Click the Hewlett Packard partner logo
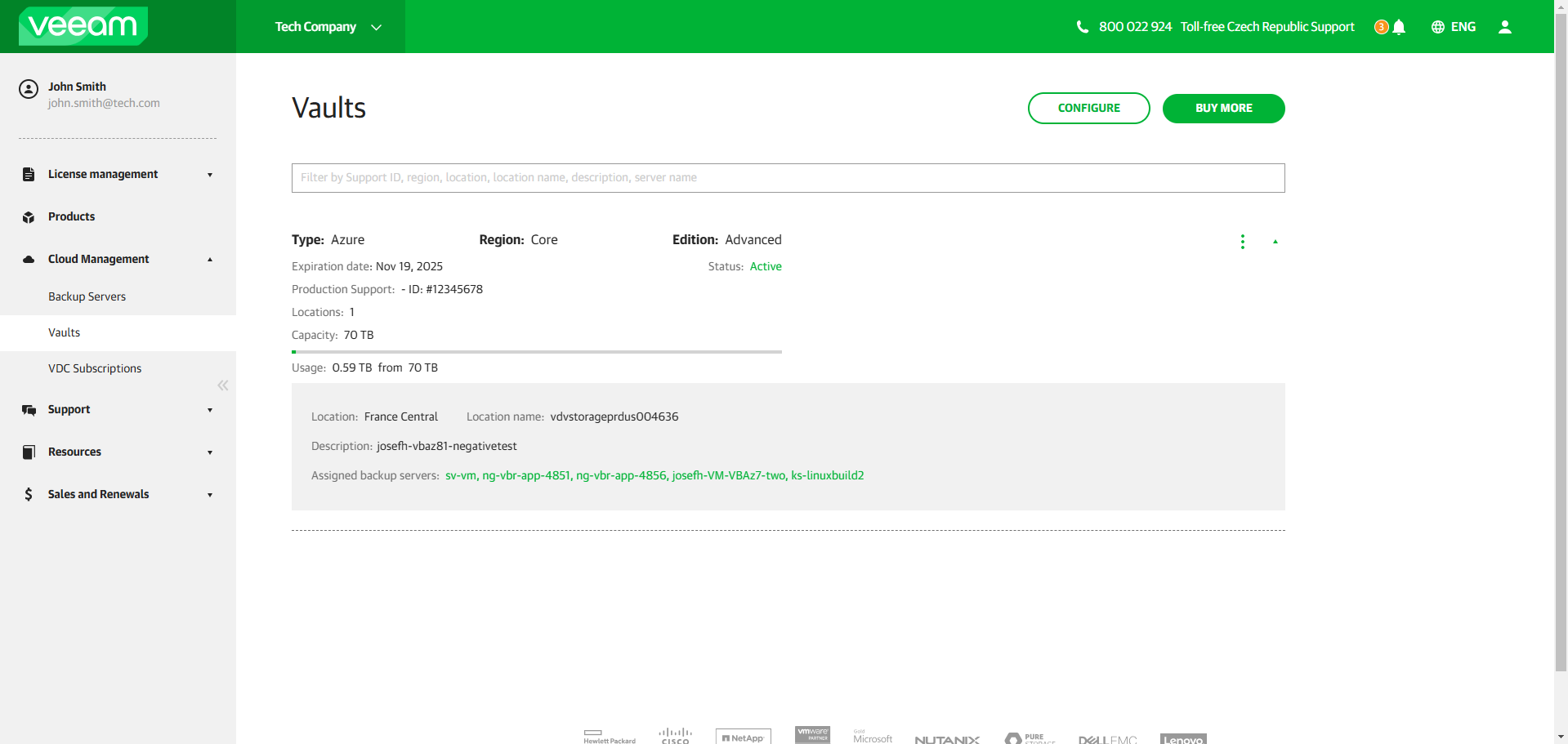 610,737
